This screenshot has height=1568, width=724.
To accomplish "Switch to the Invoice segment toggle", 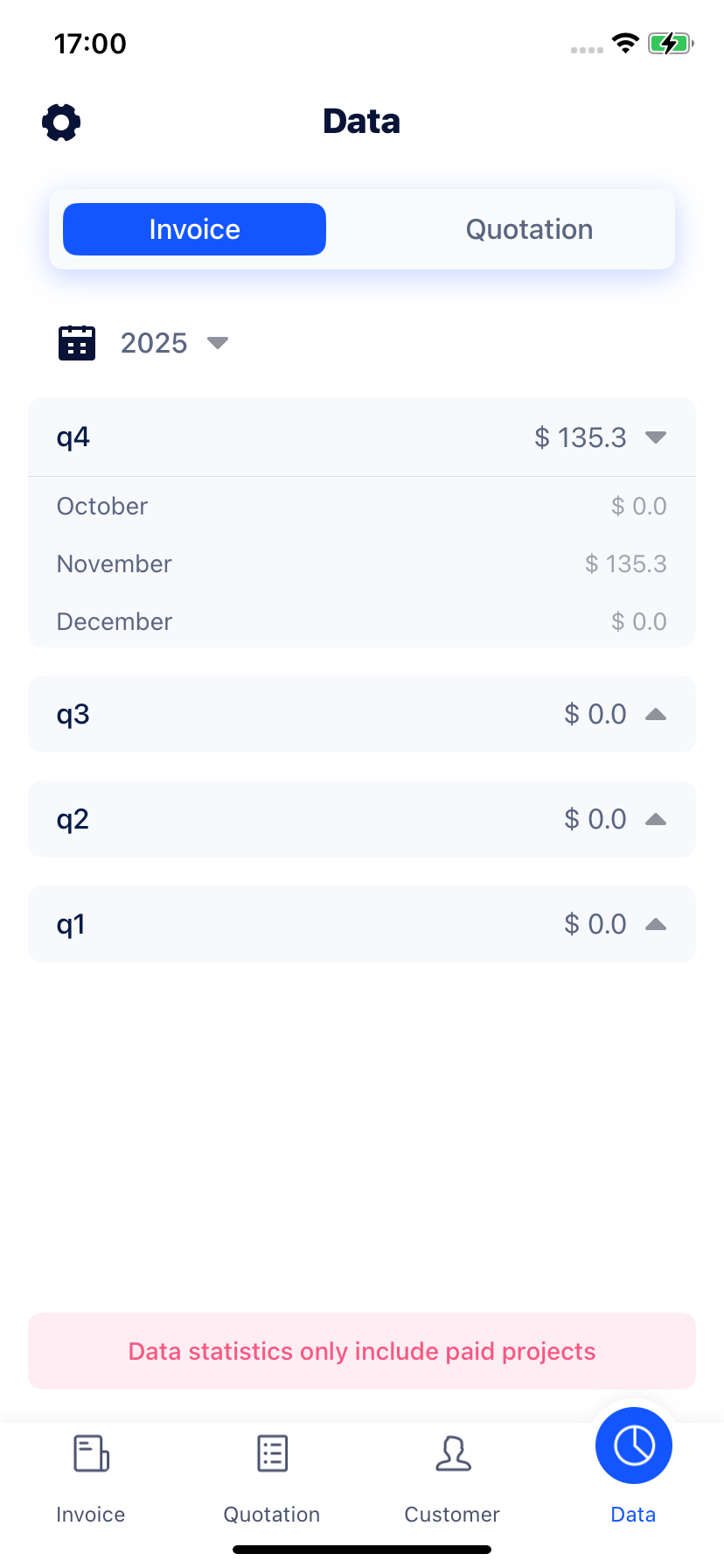I will (194, 229).
